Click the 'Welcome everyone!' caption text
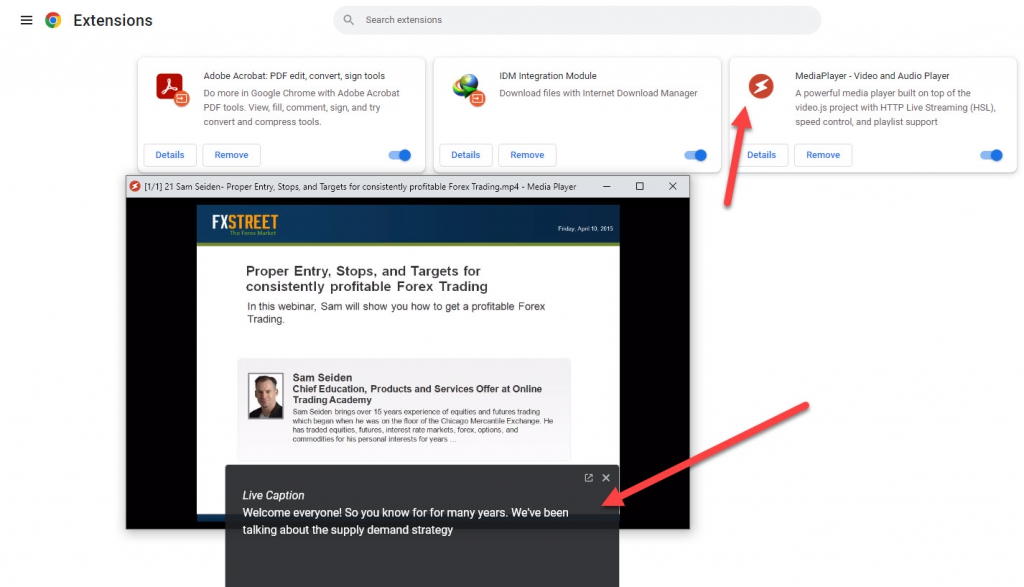This screenshot has width=1024, height=587. click(405, 521)
